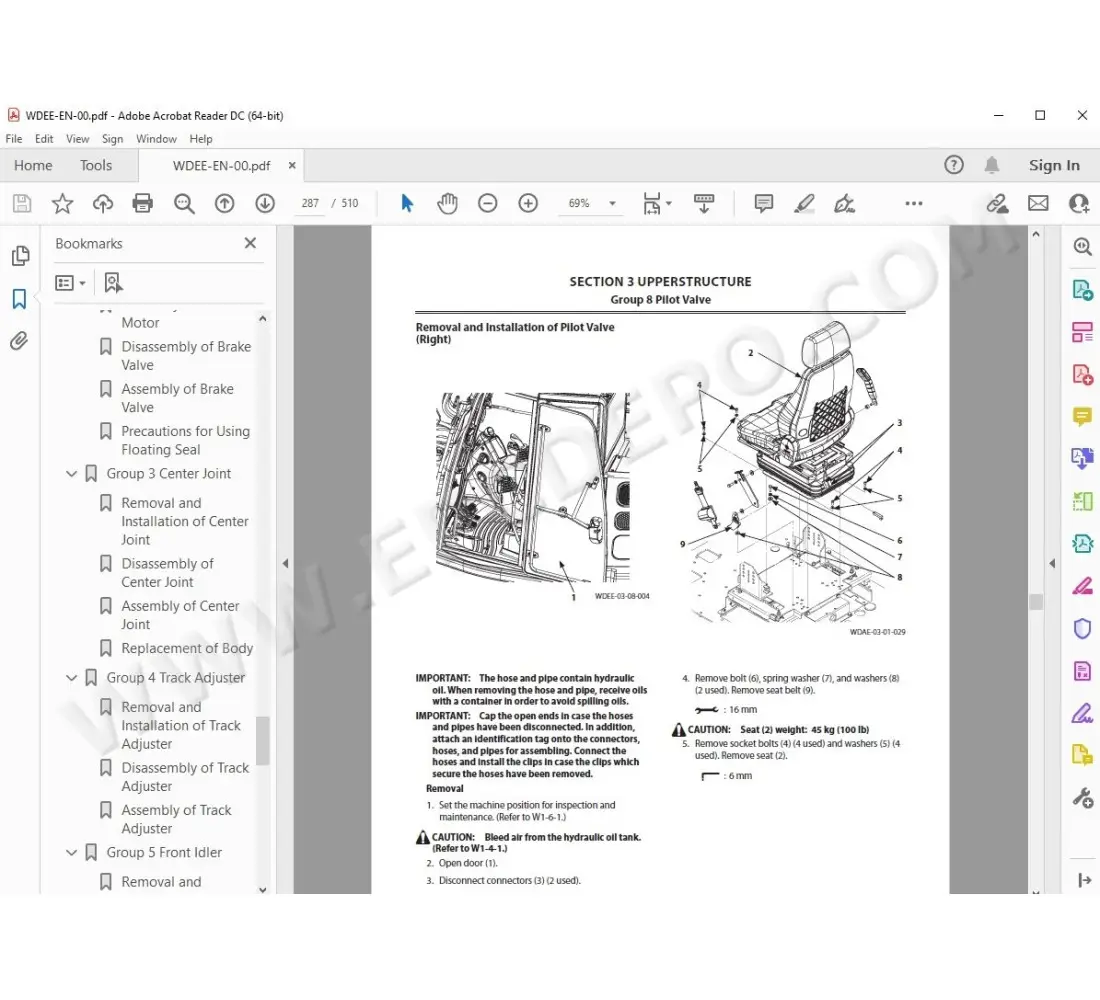Screen dimensions: 1100x1000
Task: Switch to the Home tab
Action: [x=32, y=165]
